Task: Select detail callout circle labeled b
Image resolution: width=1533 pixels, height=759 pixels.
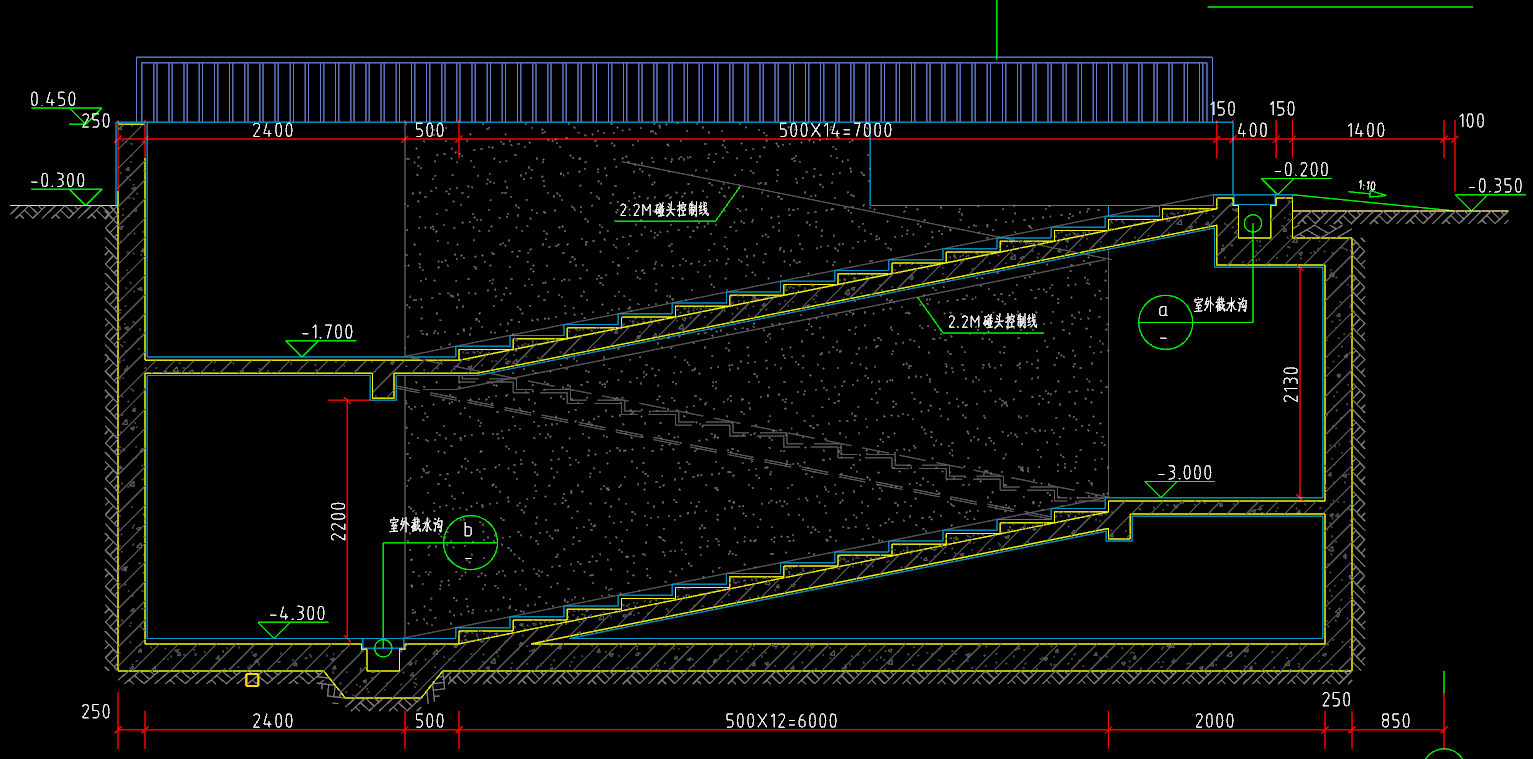Action: [x=470, y=542]
